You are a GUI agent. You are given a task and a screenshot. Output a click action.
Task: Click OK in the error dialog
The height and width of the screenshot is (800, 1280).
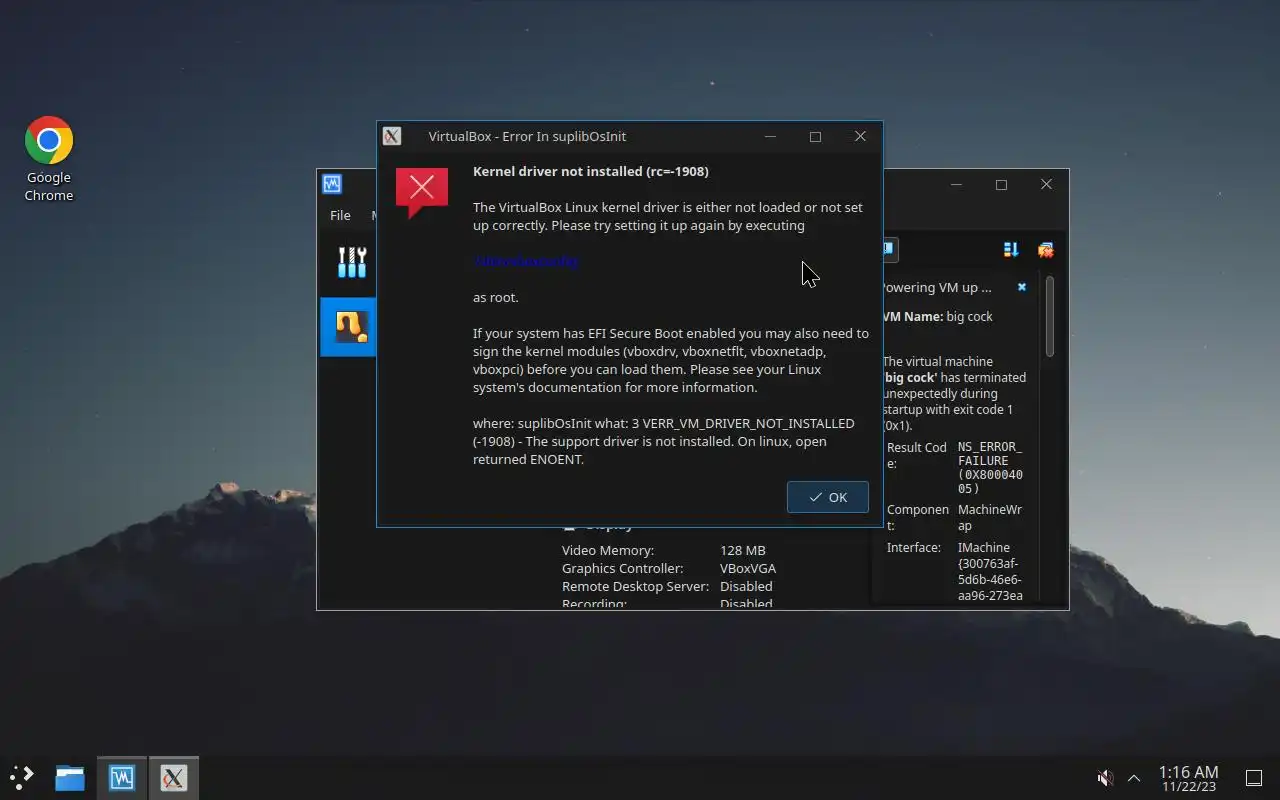pyautogui.click(x=828, y=497)
